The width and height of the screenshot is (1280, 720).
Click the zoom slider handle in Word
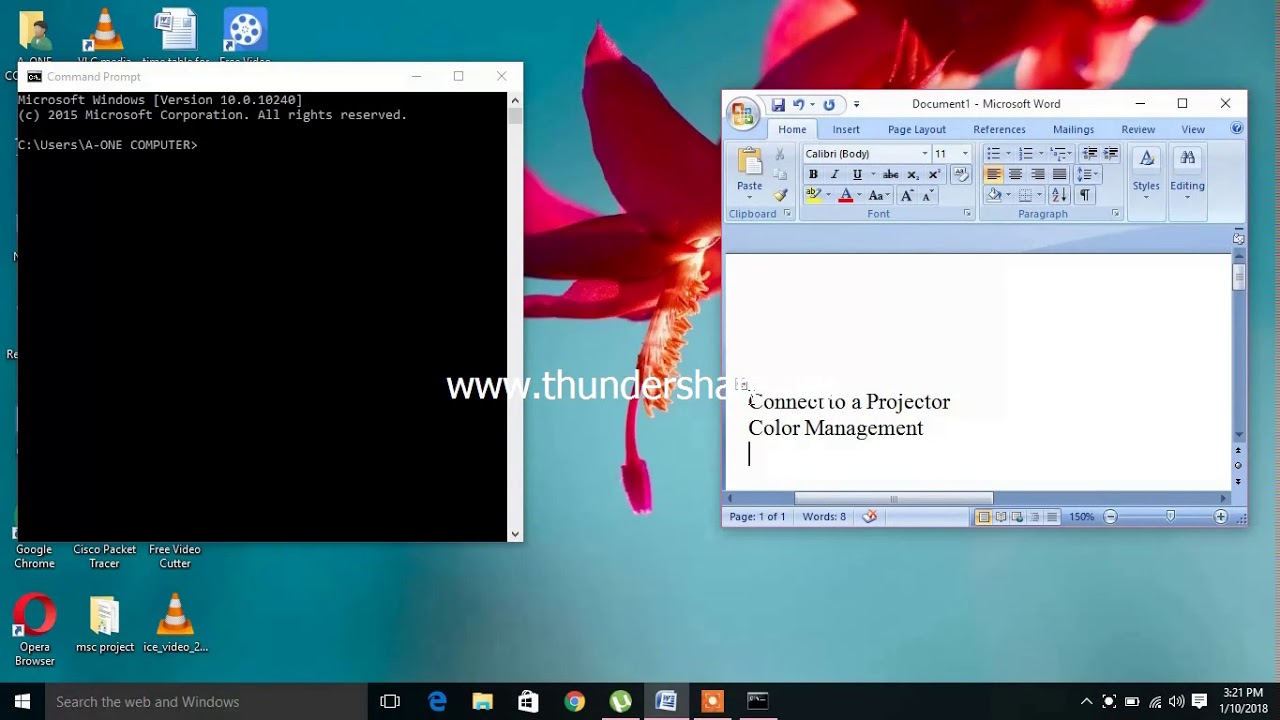1170,517
